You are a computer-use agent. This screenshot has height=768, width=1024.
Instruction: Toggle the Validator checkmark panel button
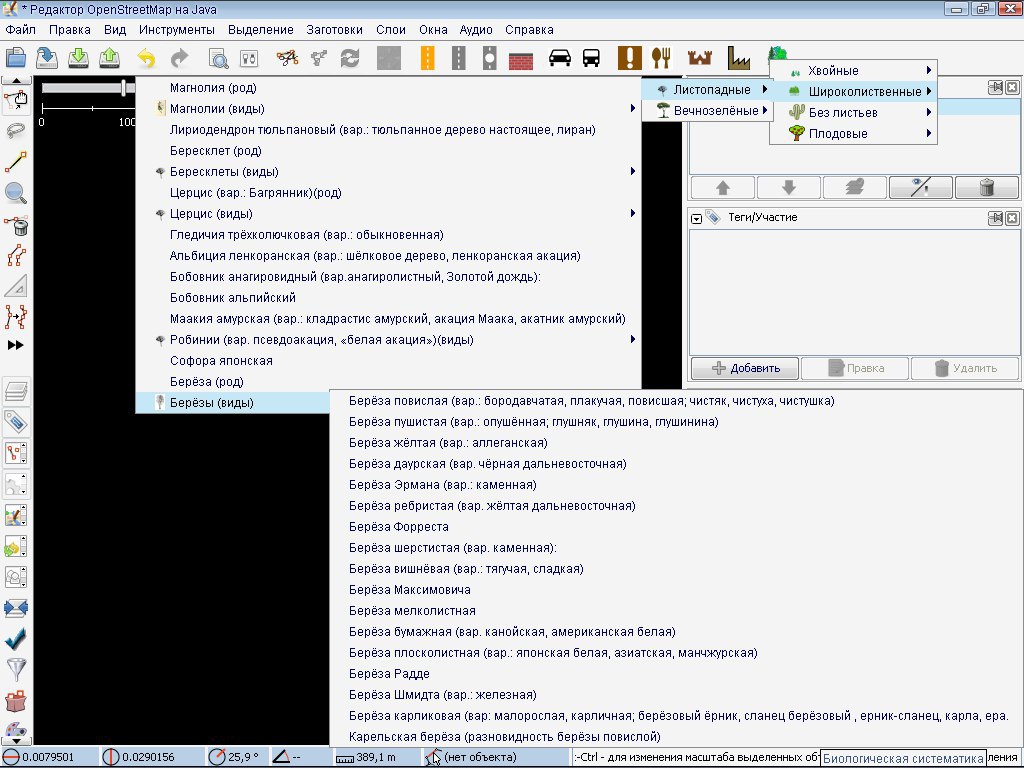coord(16,638)
